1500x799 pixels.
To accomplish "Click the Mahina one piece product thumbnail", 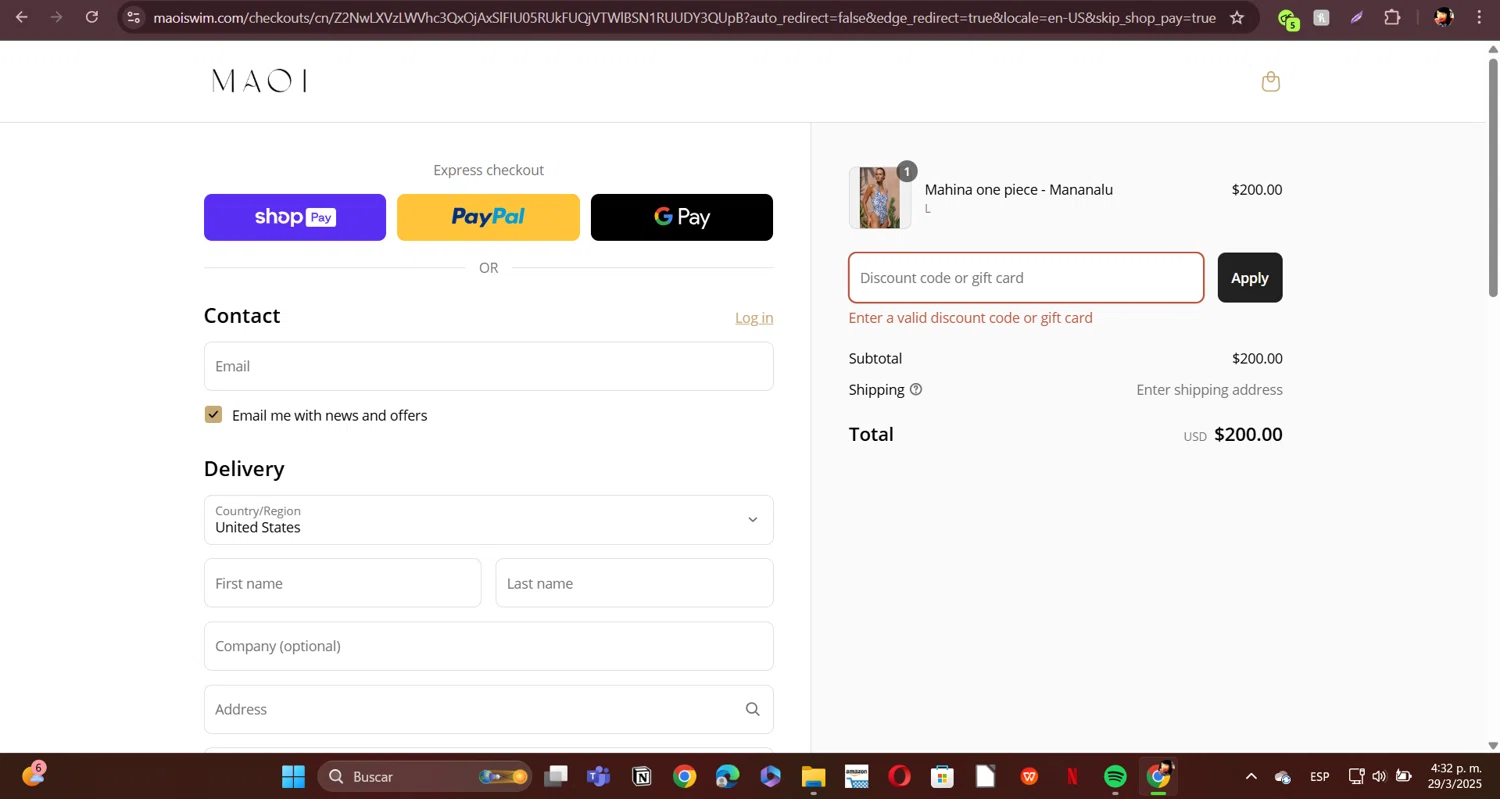I will click(880, 198).
